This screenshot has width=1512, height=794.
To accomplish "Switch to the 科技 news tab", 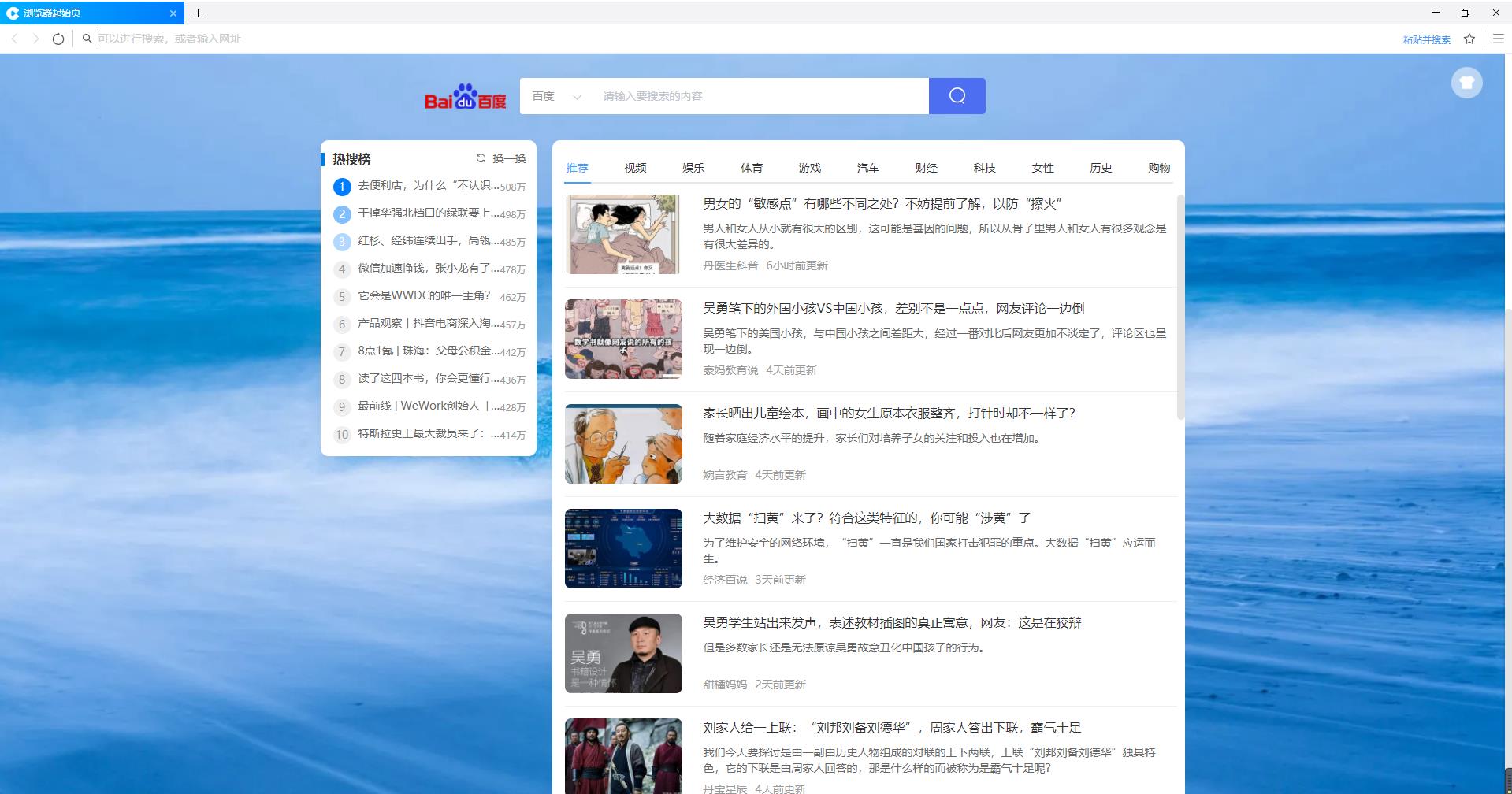I will (x=985, y=168).
